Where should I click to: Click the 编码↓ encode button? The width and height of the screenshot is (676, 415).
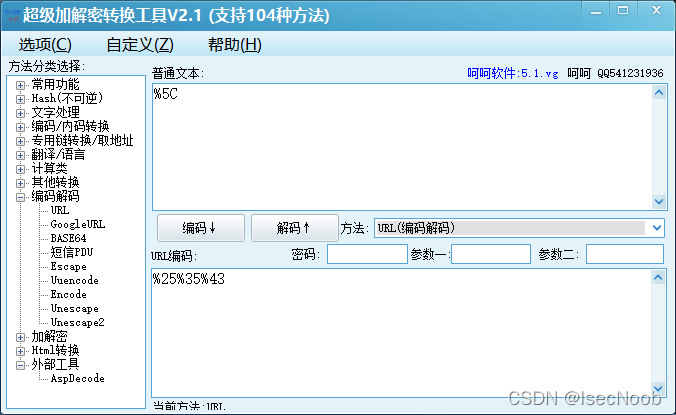(201, 228)
